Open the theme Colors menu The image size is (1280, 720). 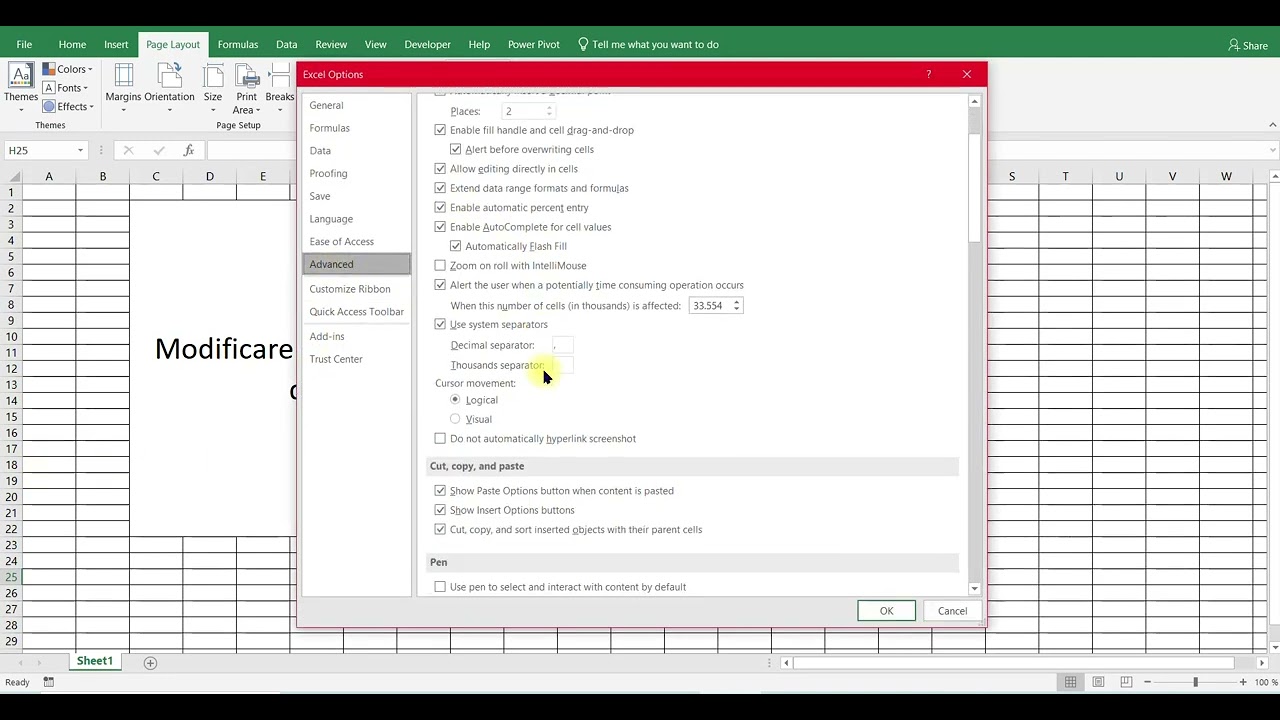click(68, 69)
